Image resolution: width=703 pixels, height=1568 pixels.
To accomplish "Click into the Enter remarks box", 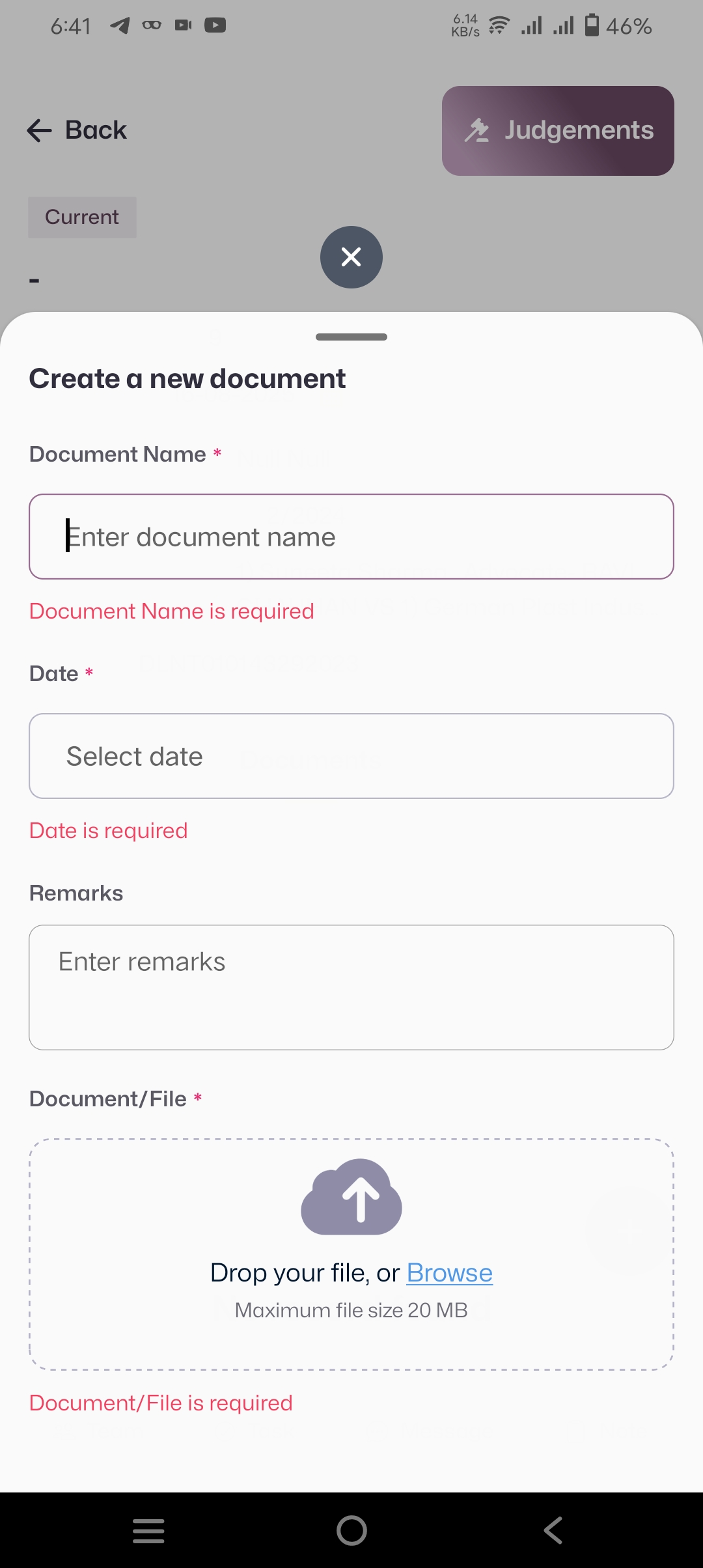I will [x=351, y=987].
